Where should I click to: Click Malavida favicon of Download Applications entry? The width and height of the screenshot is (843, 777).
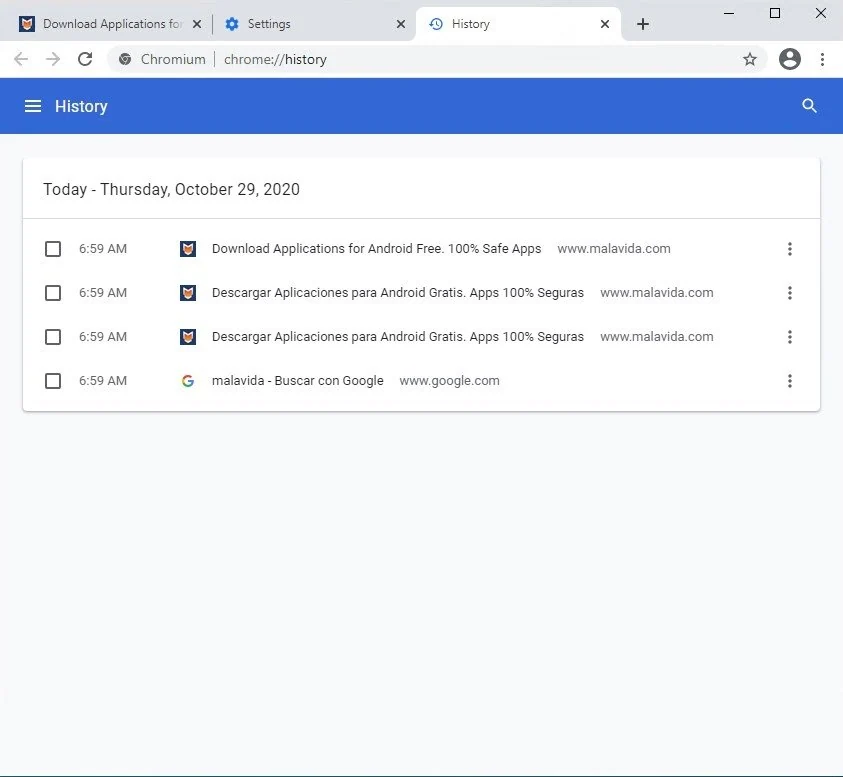coord(188,249)
